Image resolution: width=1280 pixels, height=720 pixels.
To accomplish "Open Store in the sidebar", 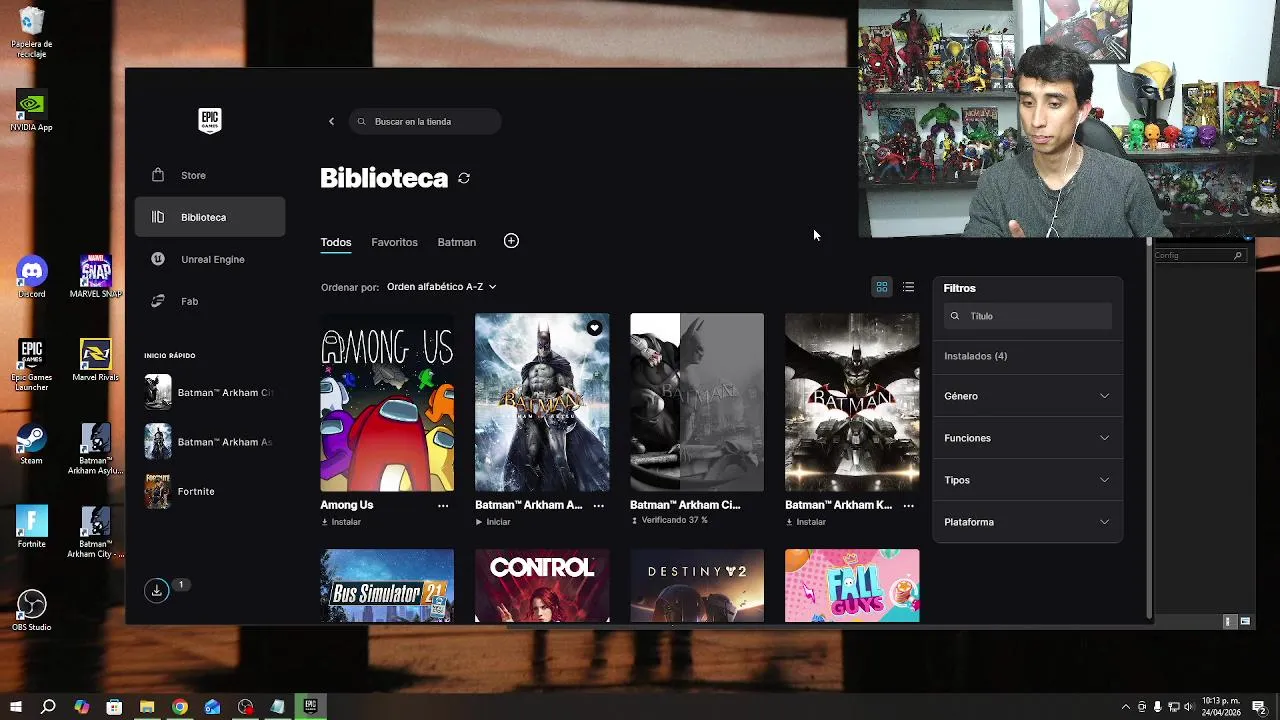I will [x=210, y=175].
